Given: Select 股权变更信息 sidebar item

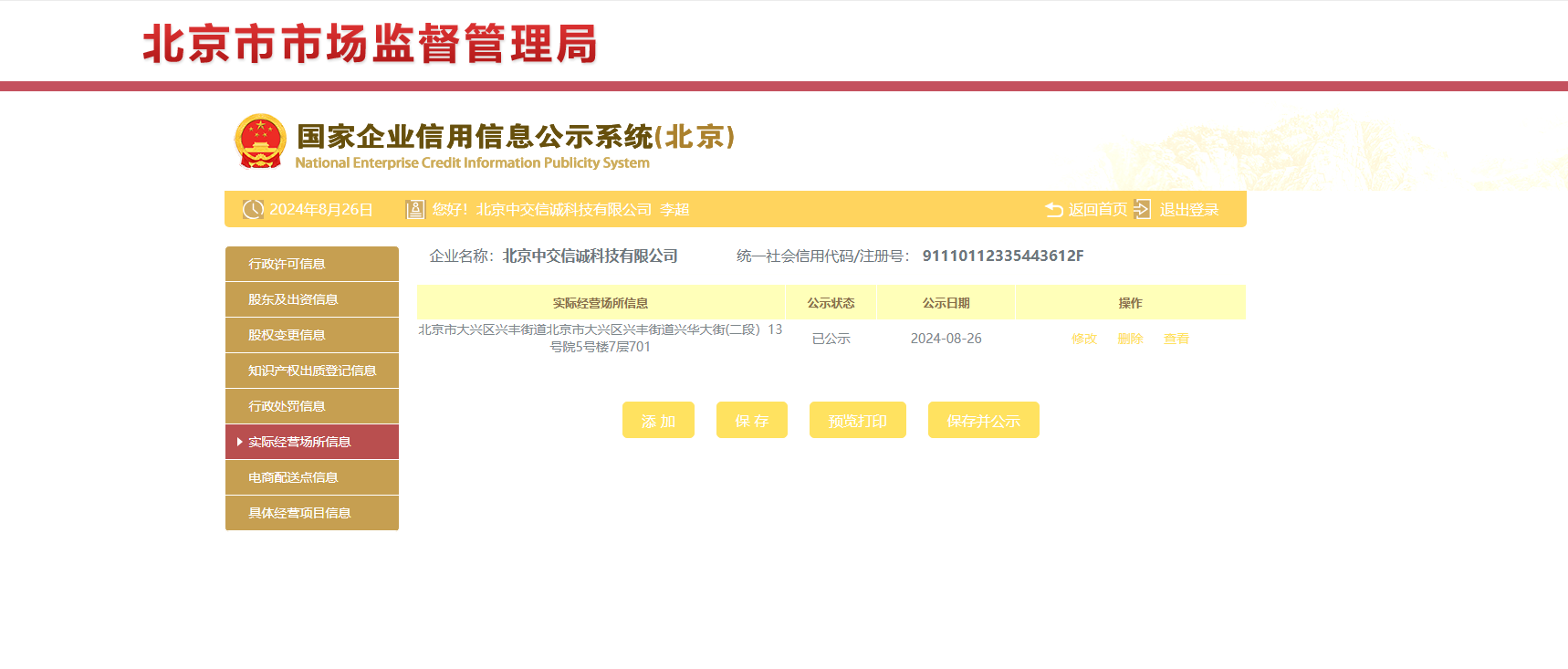Looking at the screenshot, I should pyautogui.click(x=312, y=335).
